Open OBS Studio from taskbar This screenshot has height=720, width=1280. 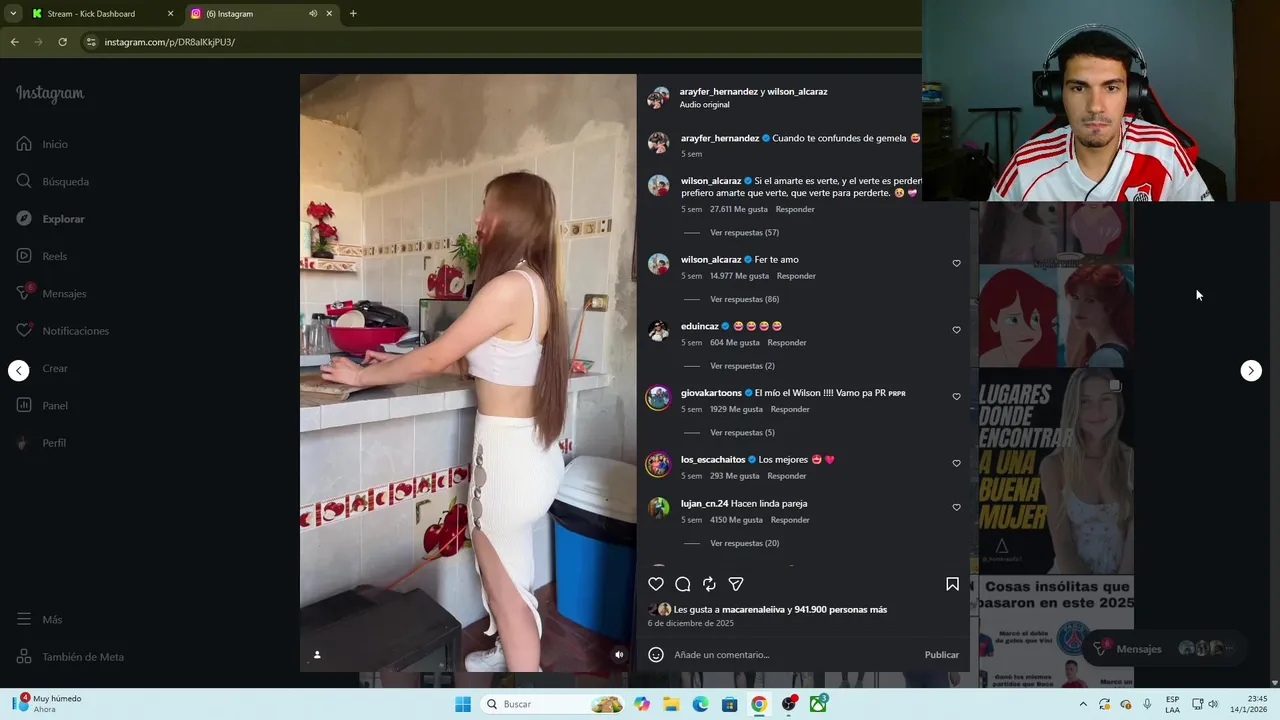(789, 704)
